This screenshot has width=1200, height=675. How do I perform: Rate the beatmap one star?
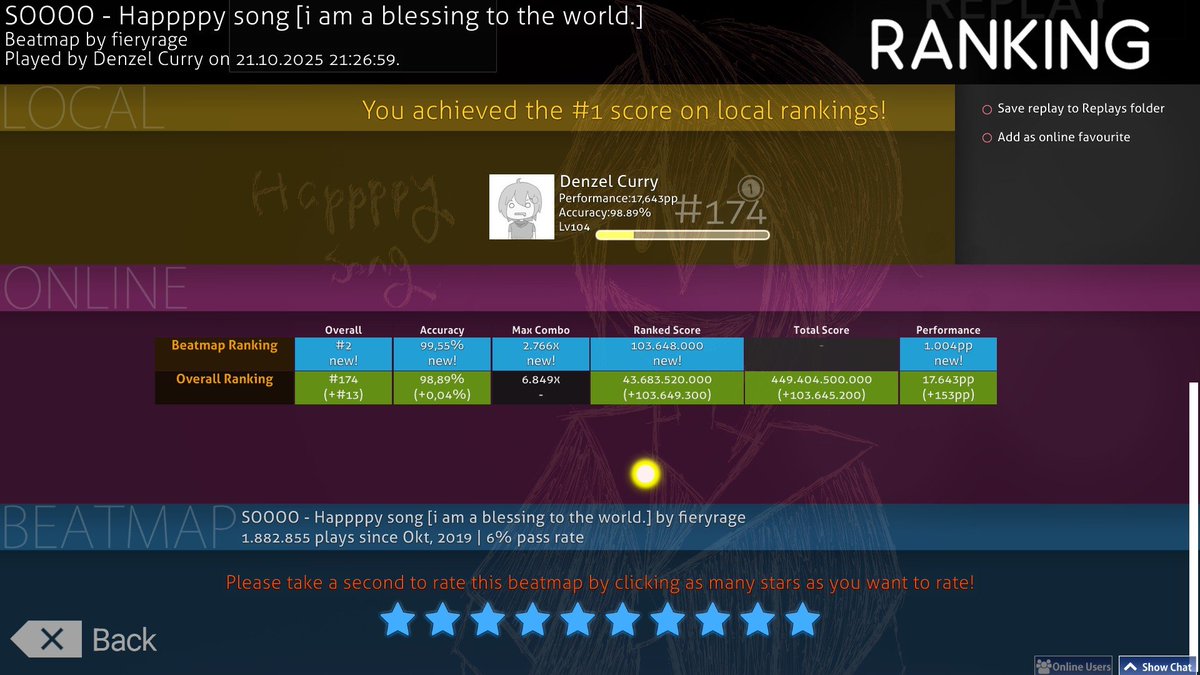398,620
